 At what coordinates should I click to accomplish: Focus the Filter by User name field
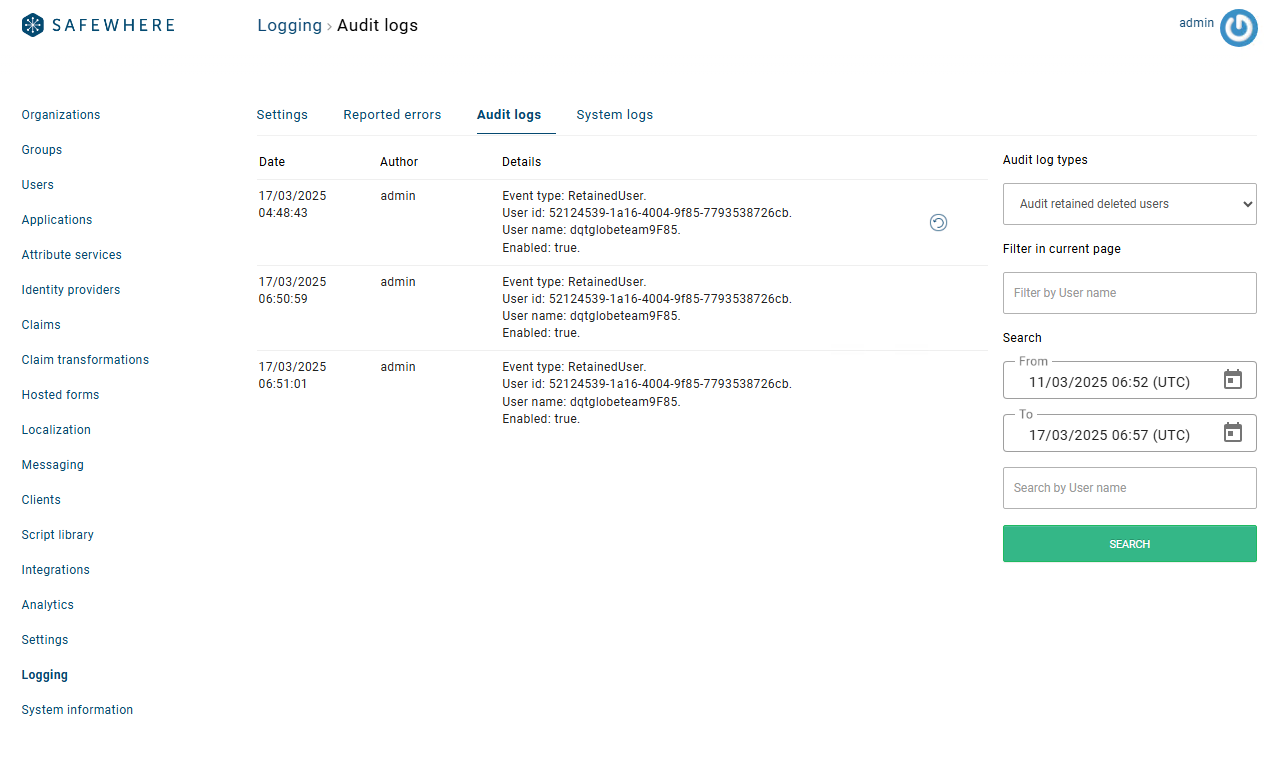pos(1130,293)
